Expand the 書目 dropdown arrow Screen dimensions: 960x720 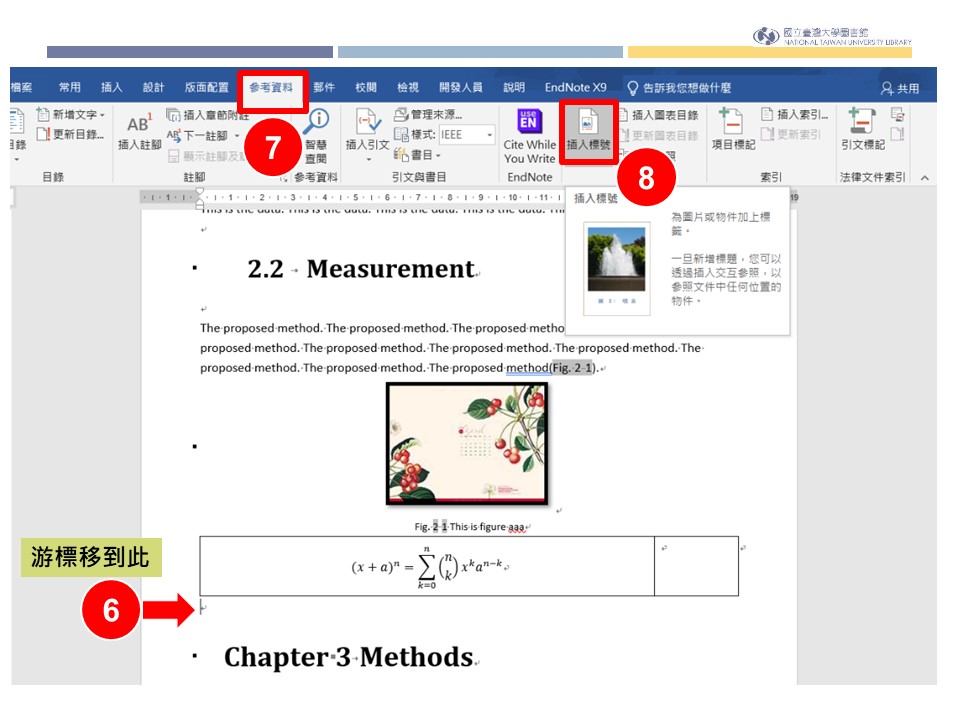click(438, 155)
